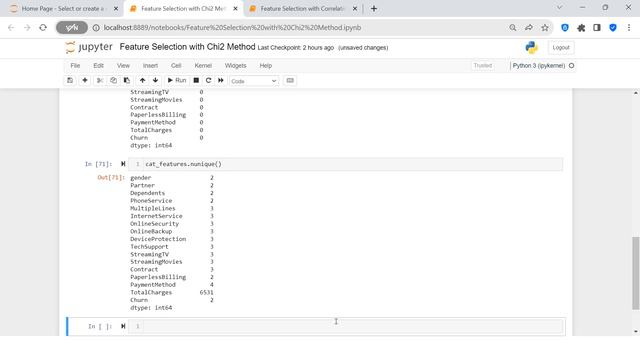Click TotalCharges value 6531 in output
Image resolution: width=640 pixels, height=360 pixels.
click(x=207, y=293)
